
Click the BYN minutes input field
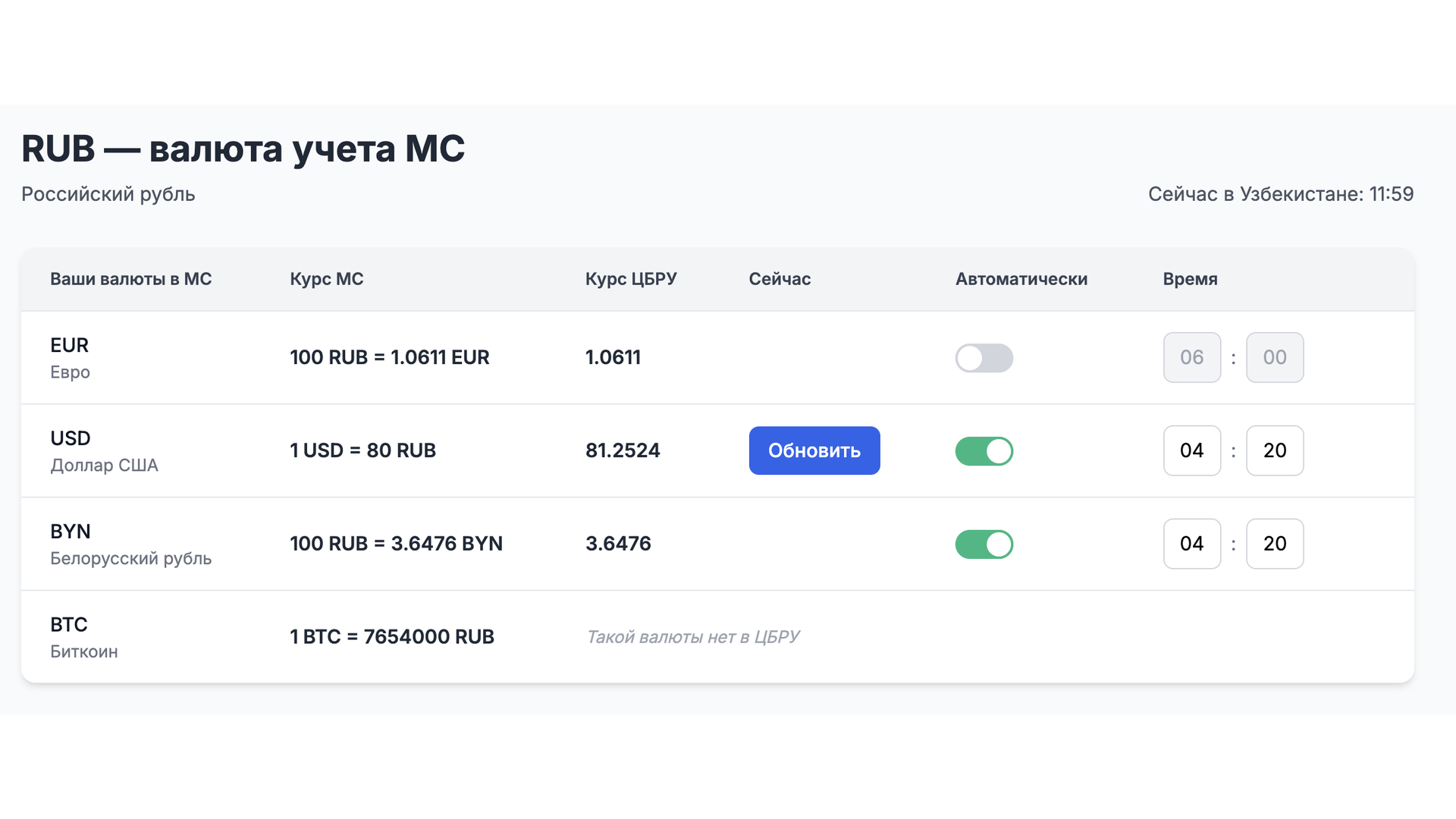point(1274,544)
